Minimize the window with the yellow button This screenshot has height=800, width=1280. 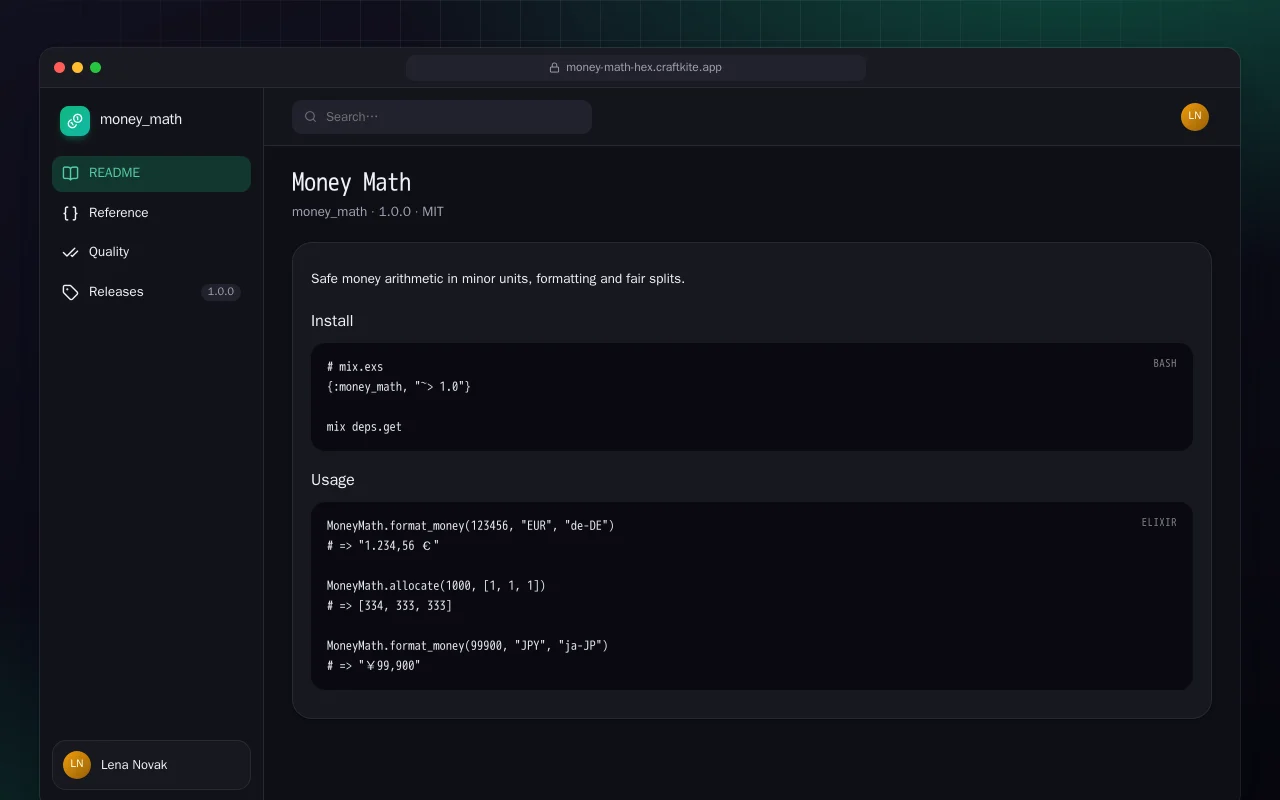point(77,68)
